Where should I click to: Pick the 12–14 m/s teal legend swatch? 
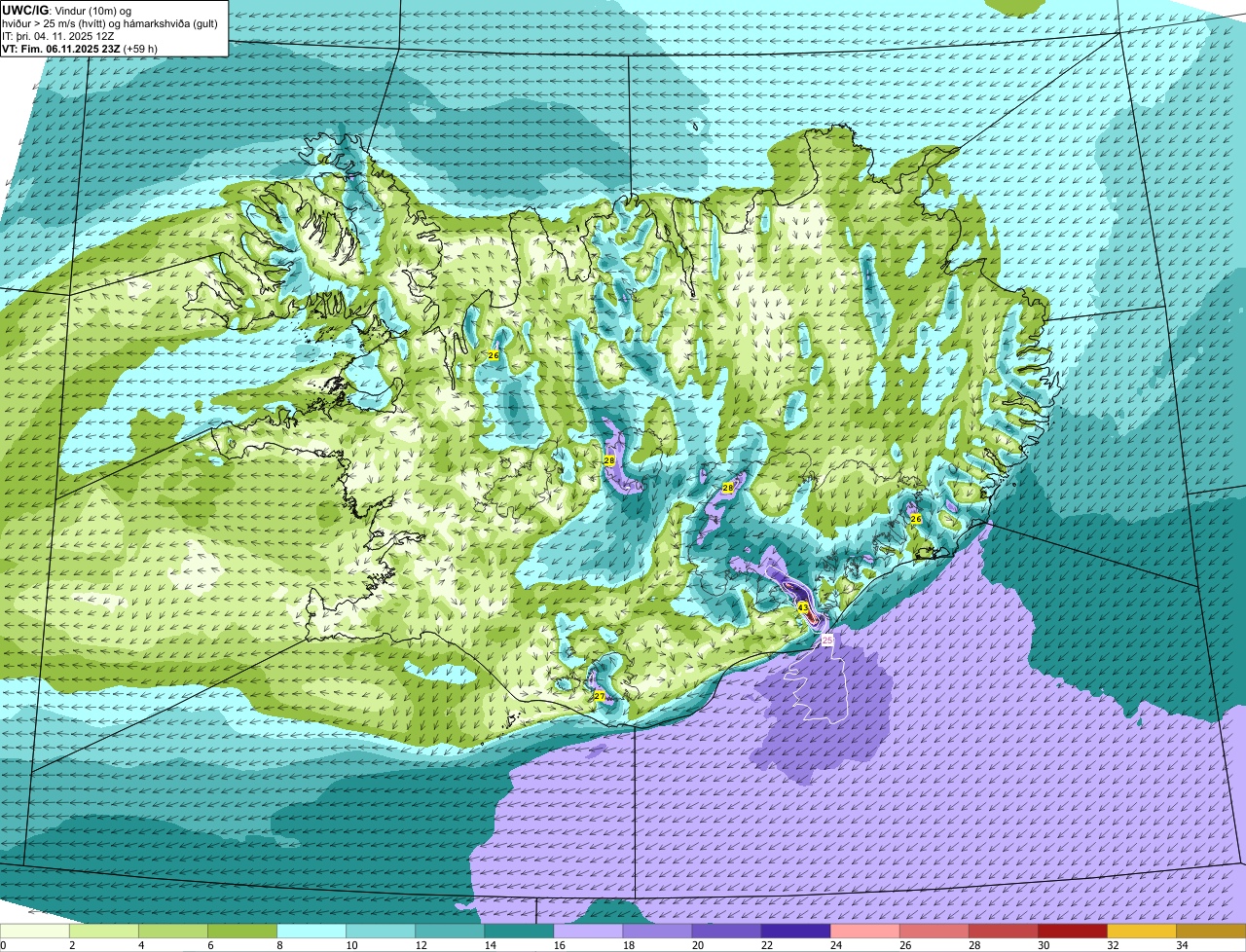[450, 932]
